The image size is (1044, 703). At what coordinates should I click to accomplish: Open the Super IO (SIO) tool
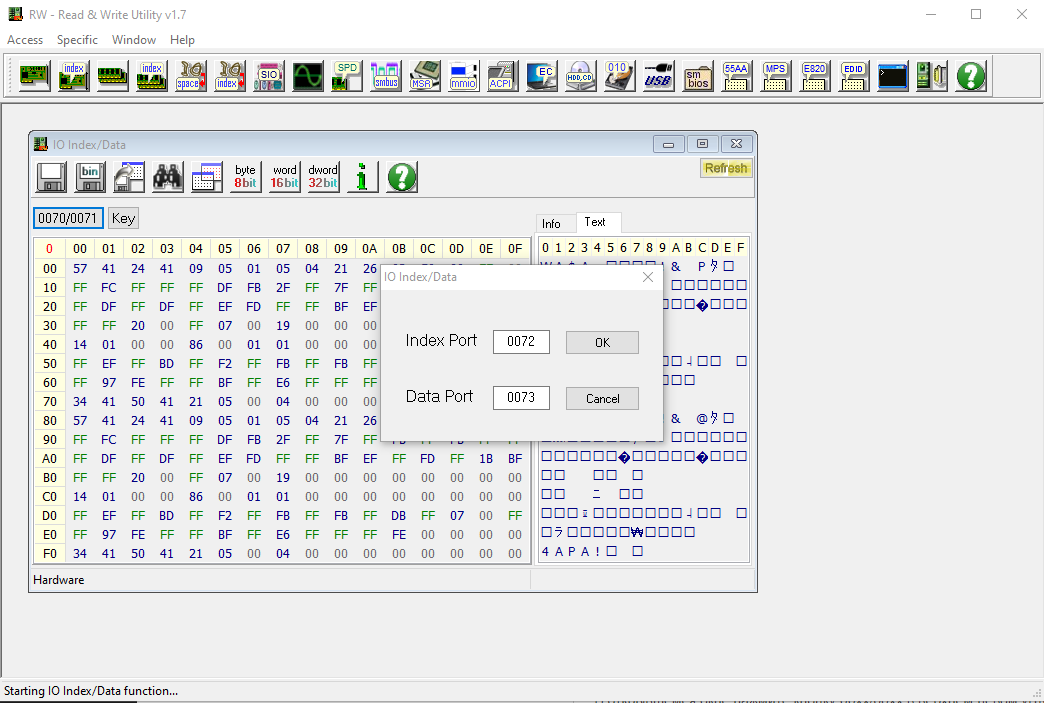click(x=268, y=76)
